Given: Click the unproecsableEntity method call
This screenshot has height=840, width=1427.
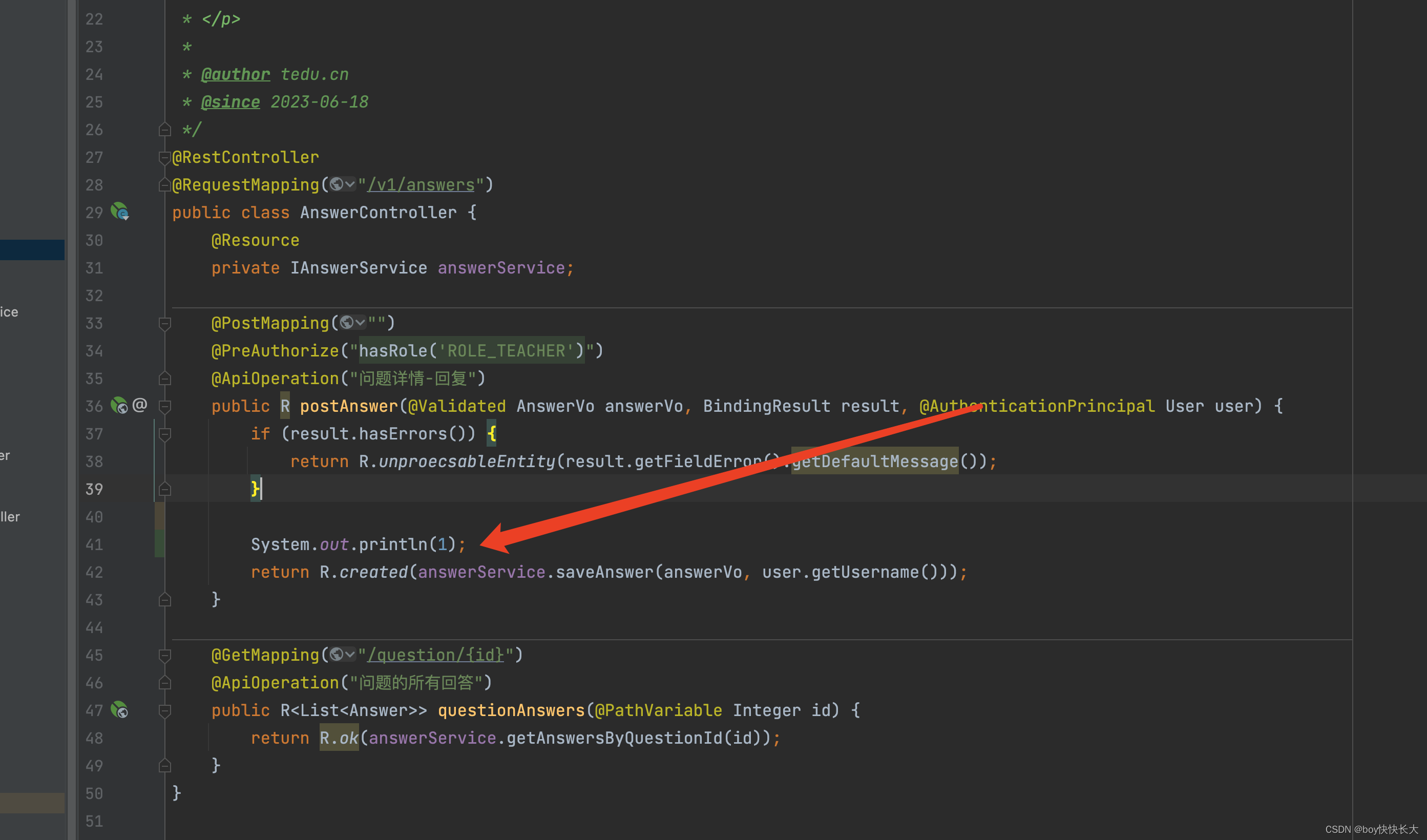Looking at the screenshot, I should 467,461.
